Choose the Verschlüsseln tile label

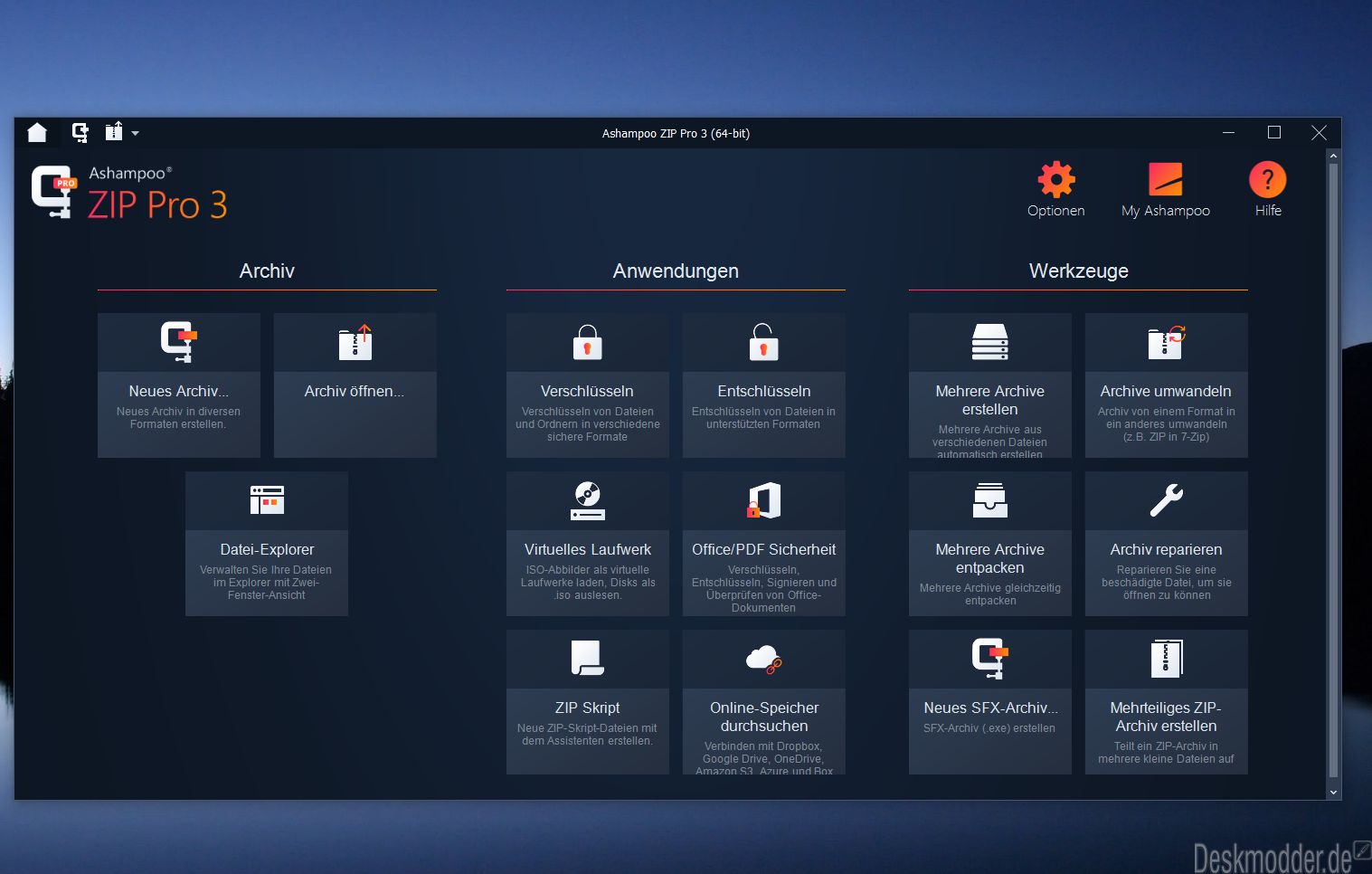587,391
